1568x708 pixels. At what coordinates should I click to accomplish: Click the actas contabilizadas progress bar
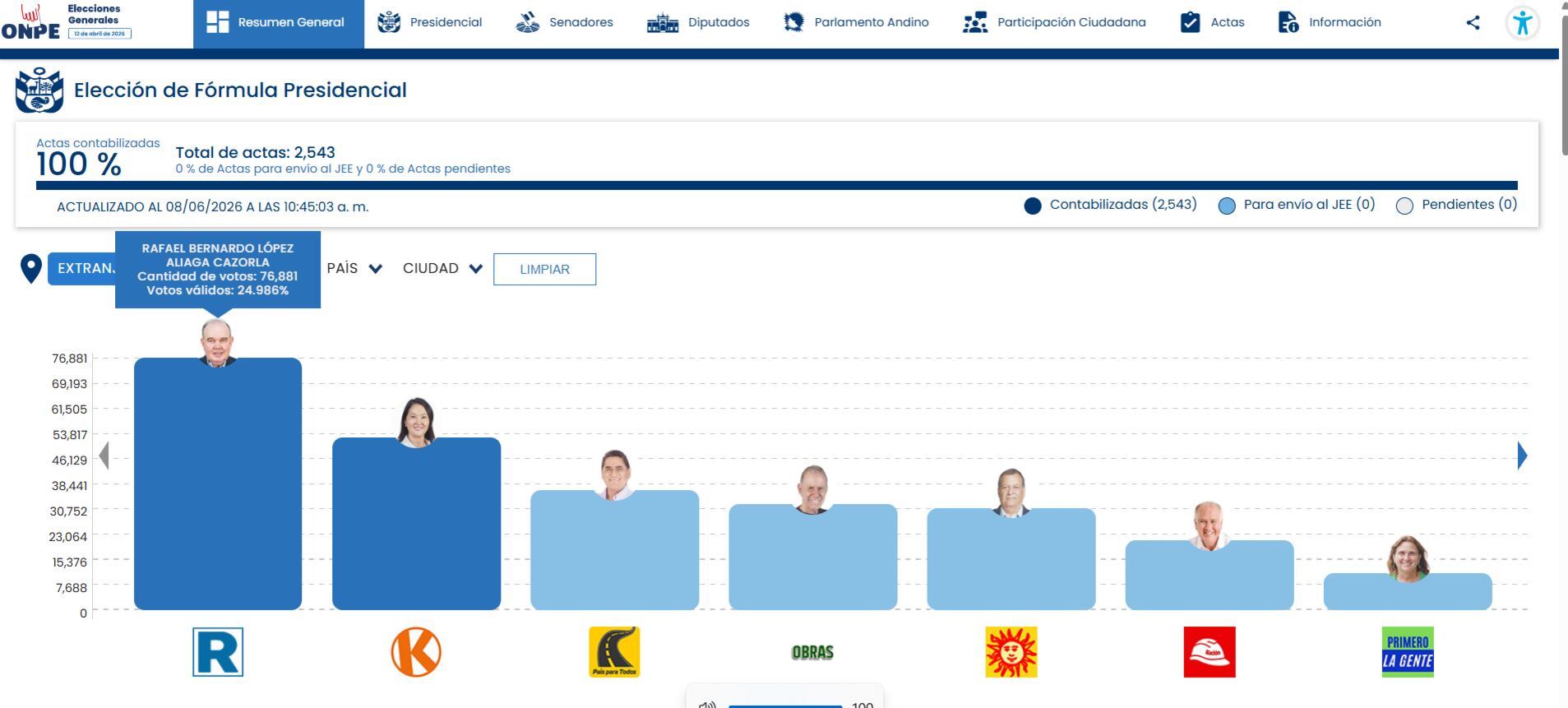tap(777, 186)
